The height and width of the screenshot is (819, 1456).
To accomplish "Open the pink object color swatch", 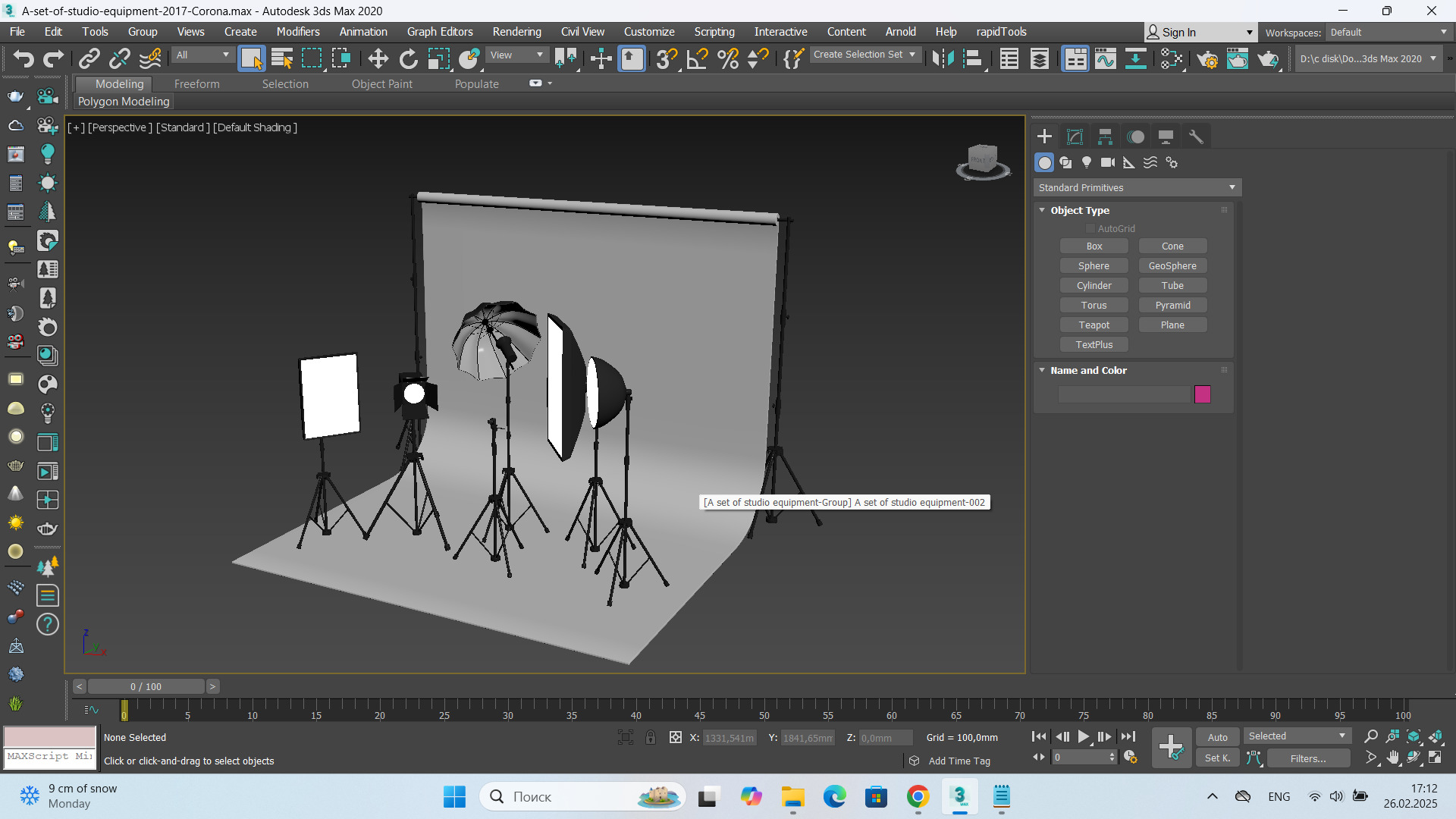I will [x=1202, y=394].
